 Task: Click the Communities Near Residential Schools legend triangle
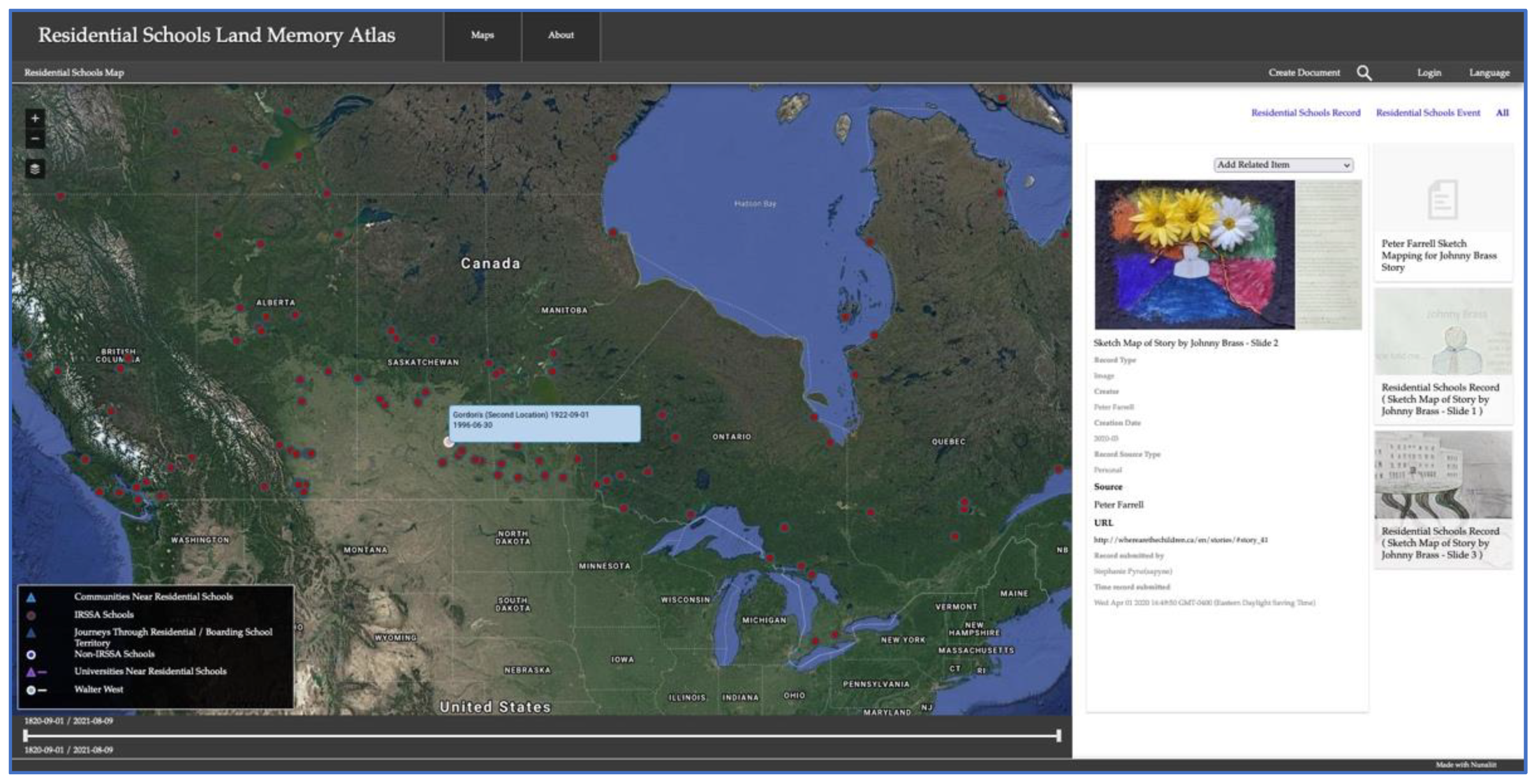coord(31,597)
